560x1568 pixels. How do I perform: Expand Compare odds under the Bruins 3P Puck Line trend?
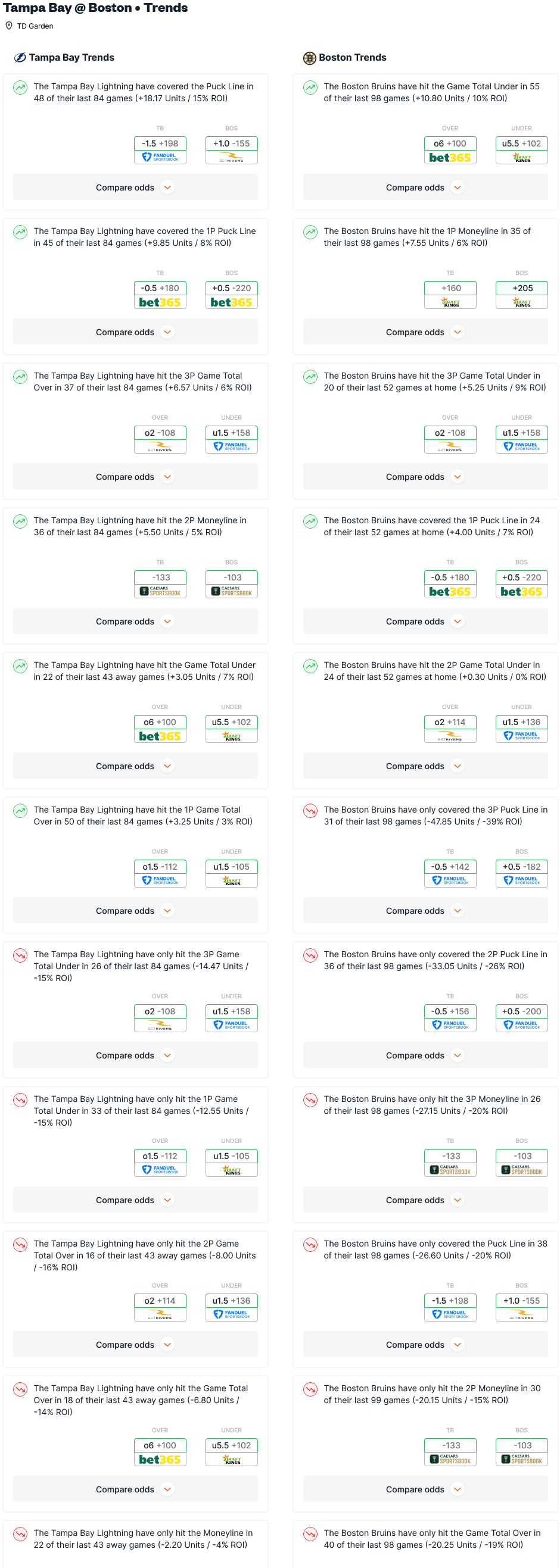(x=425, y=911)
